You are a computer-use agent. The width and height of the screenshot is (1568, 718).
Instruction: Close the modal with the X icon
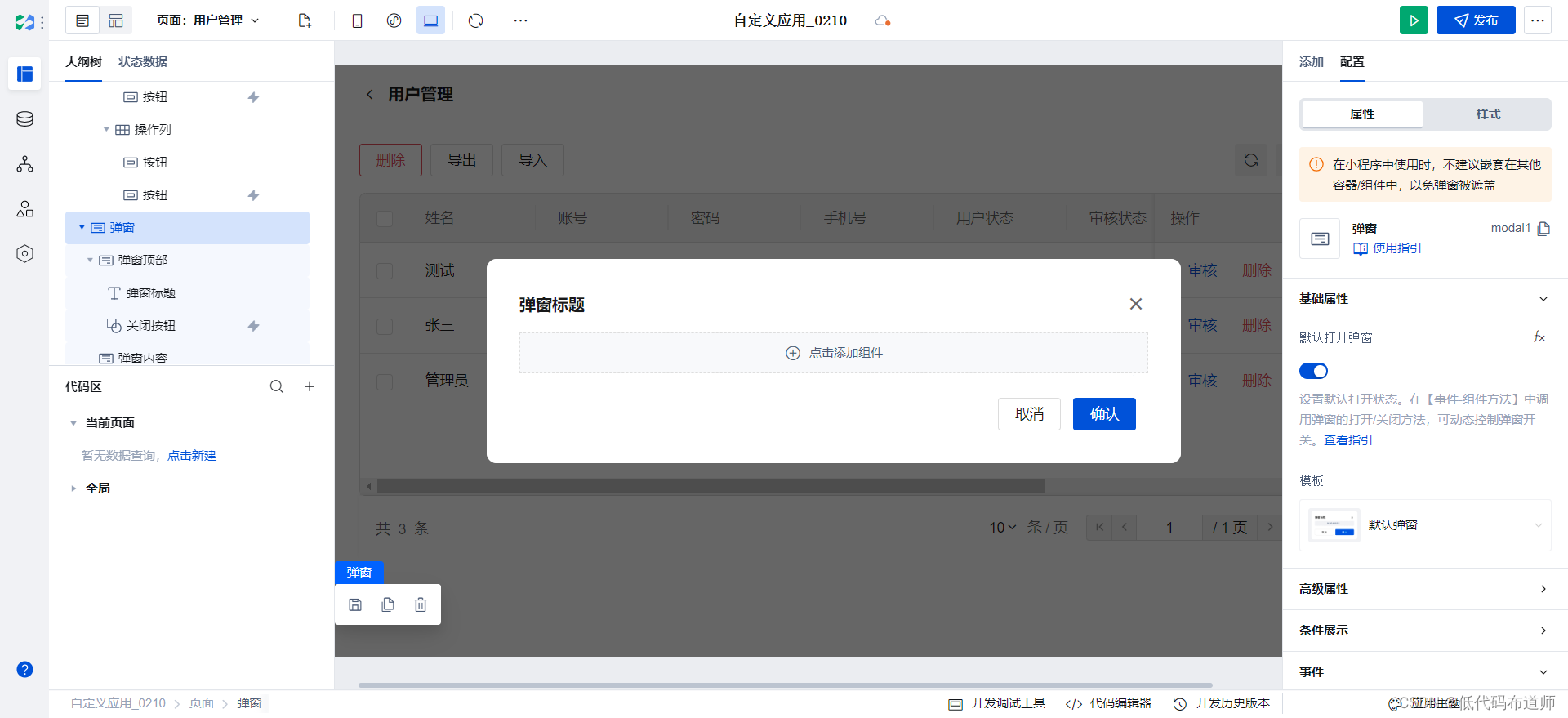click(x=1136, y=304)
